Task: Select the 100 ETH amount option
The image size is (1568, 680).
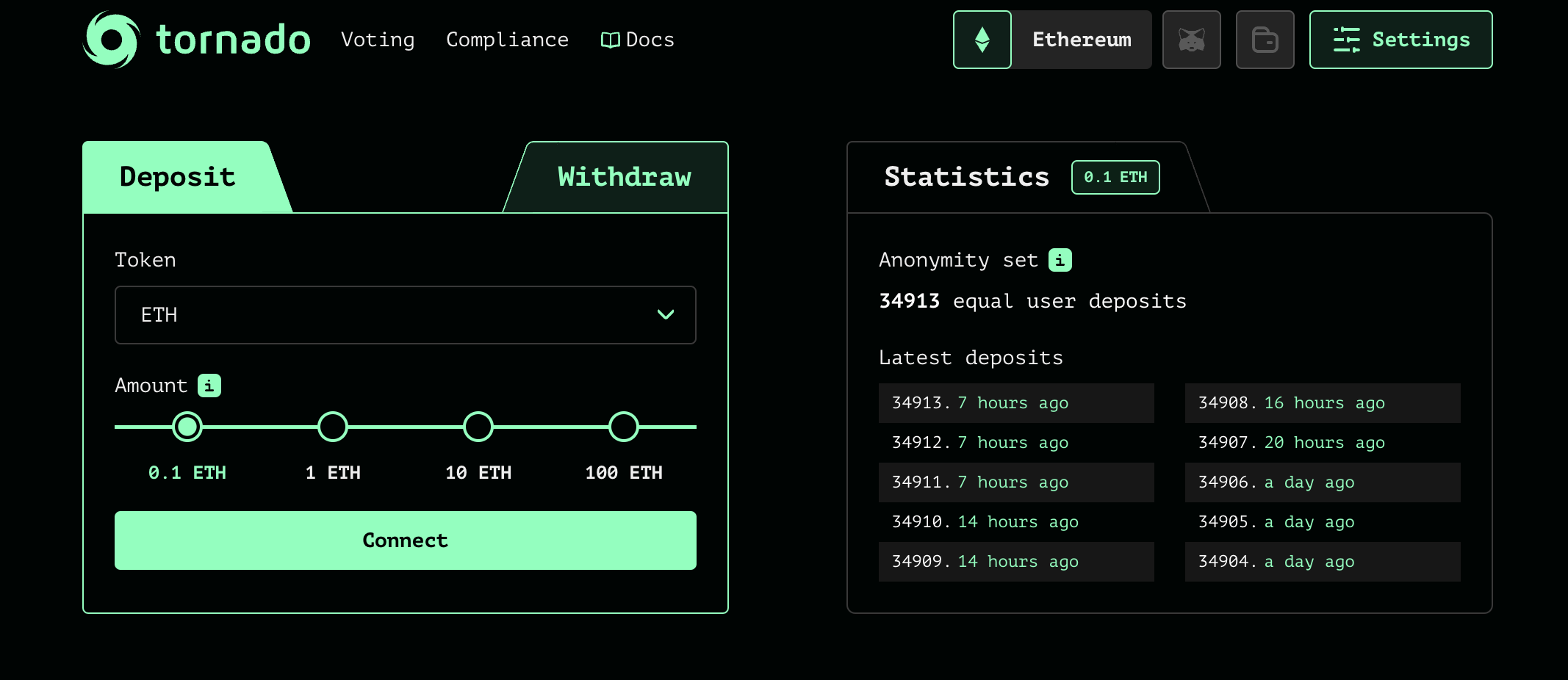Action: pos(624,427)
